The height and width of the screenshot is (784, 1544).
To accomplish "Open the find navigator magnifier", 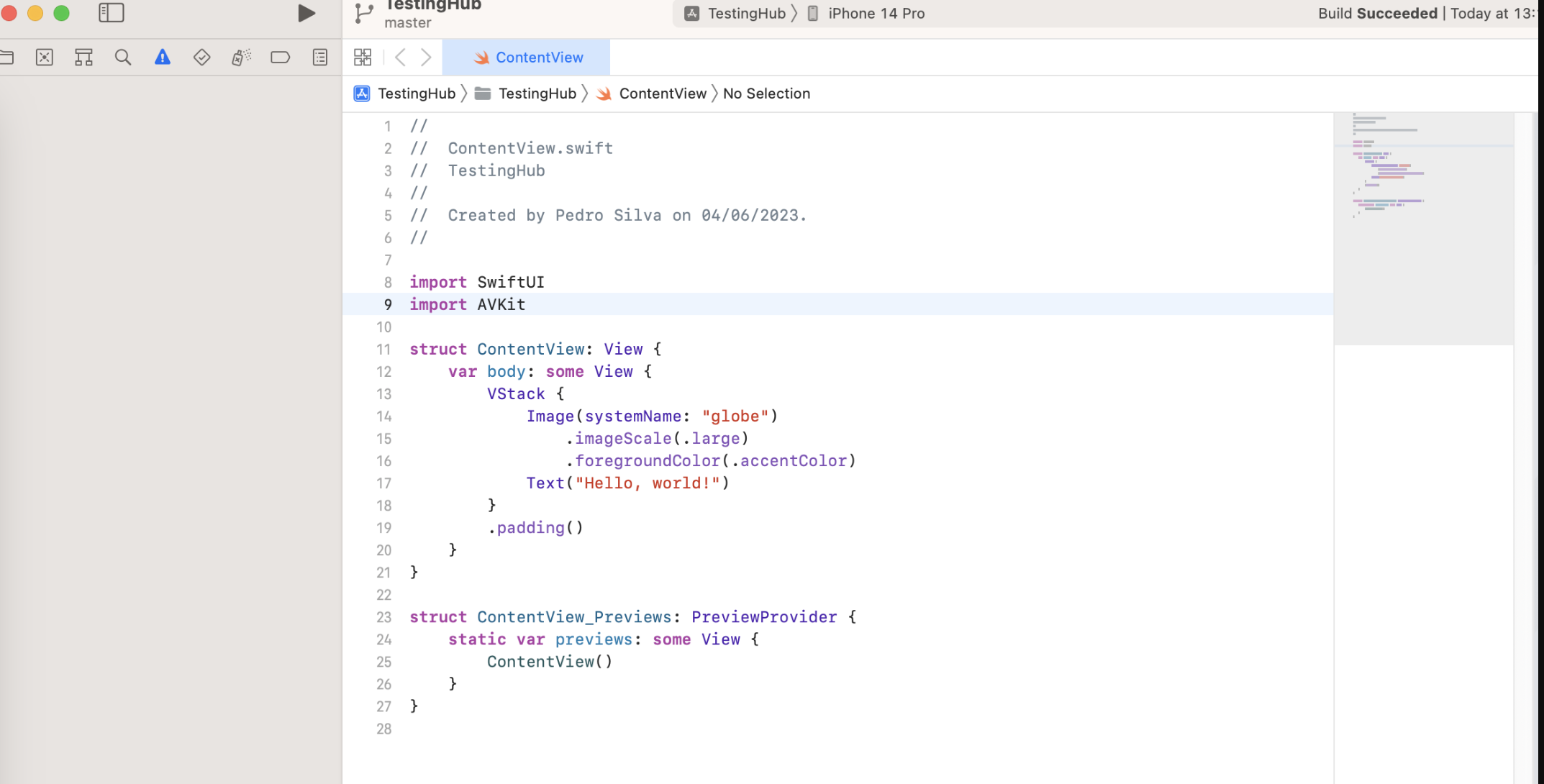I will tap(123, 58).
